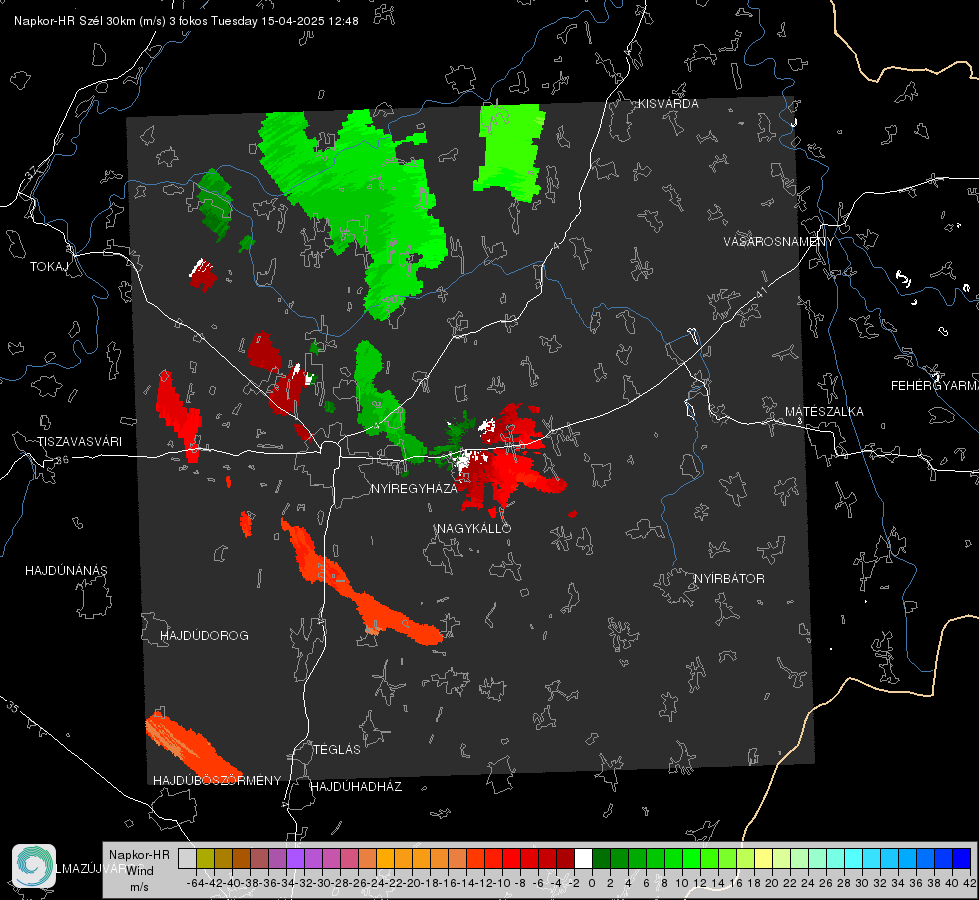
Task: Click the Napkor-HR Wind m/s legend title
Action: (x=139, y=871)
